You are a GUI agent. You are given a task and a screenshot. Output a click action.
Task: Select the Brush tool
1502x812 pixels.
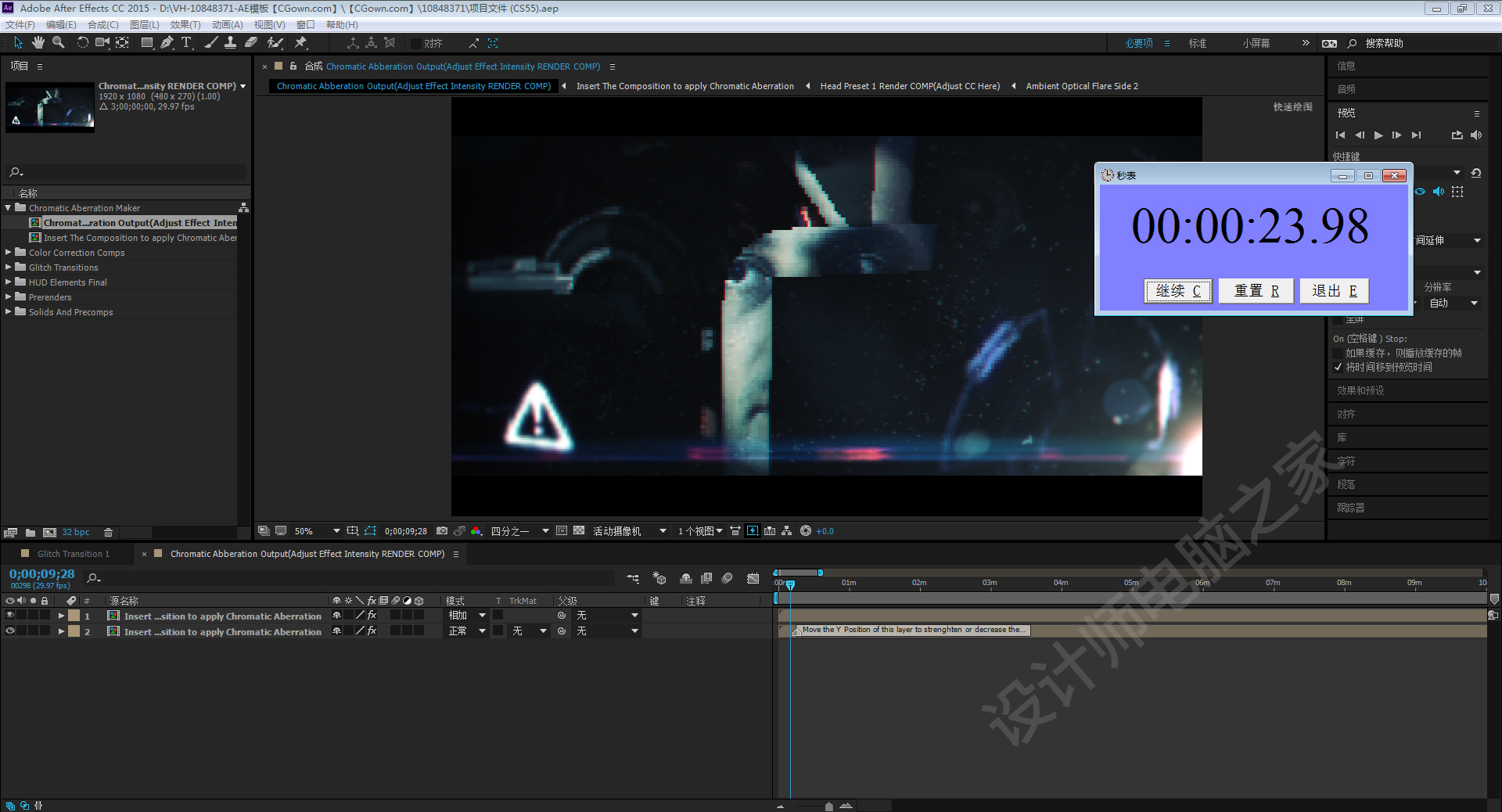pos(211,42)
